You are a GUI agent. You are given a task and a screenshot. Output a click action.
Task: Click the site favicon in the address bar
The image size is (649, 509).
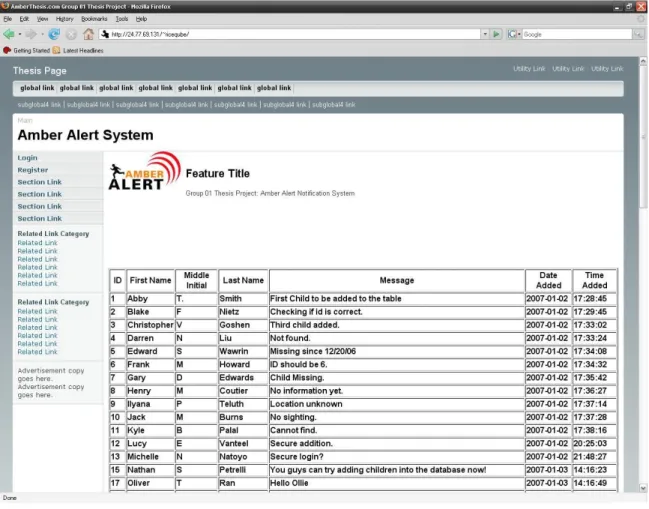click(x=105, y=34)
